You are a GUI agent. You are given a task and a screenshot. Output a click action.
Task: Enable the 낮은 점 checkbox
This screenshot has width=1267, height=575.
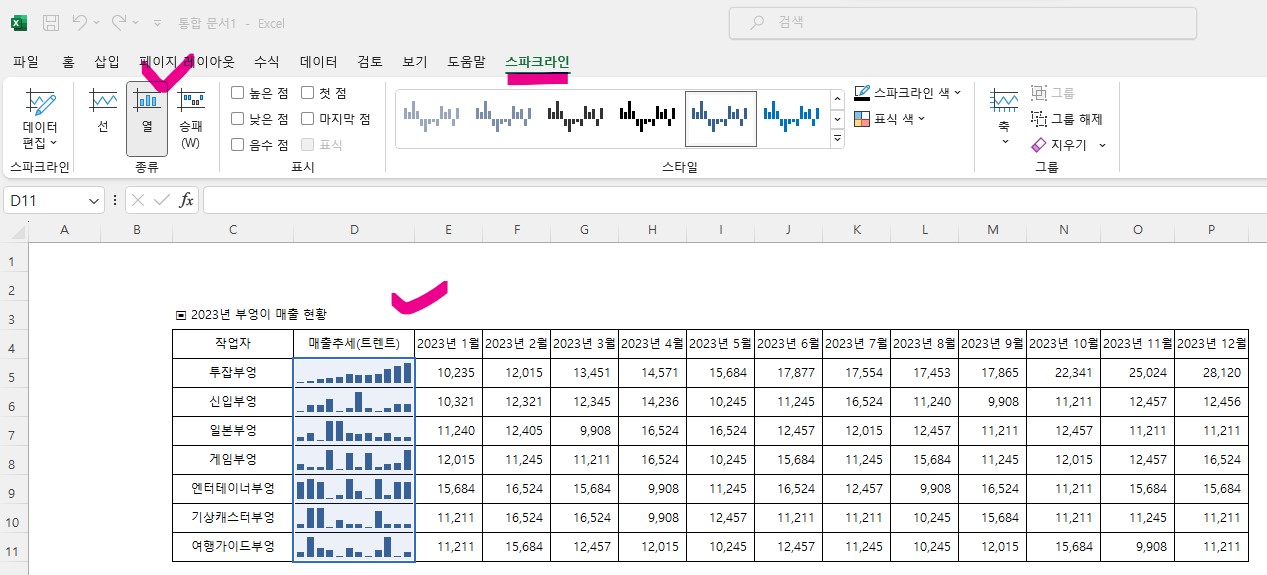[x=238, y=119]
